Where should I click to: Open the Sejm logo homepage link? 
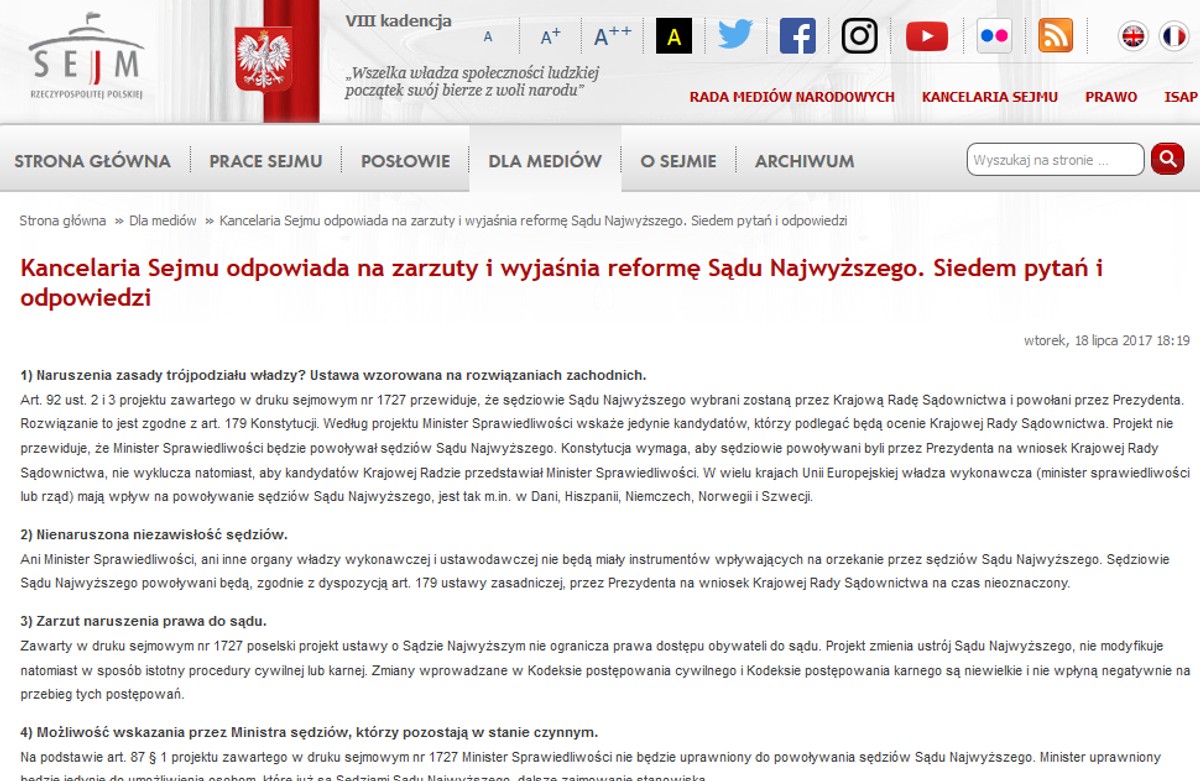[x=86, y=57]
